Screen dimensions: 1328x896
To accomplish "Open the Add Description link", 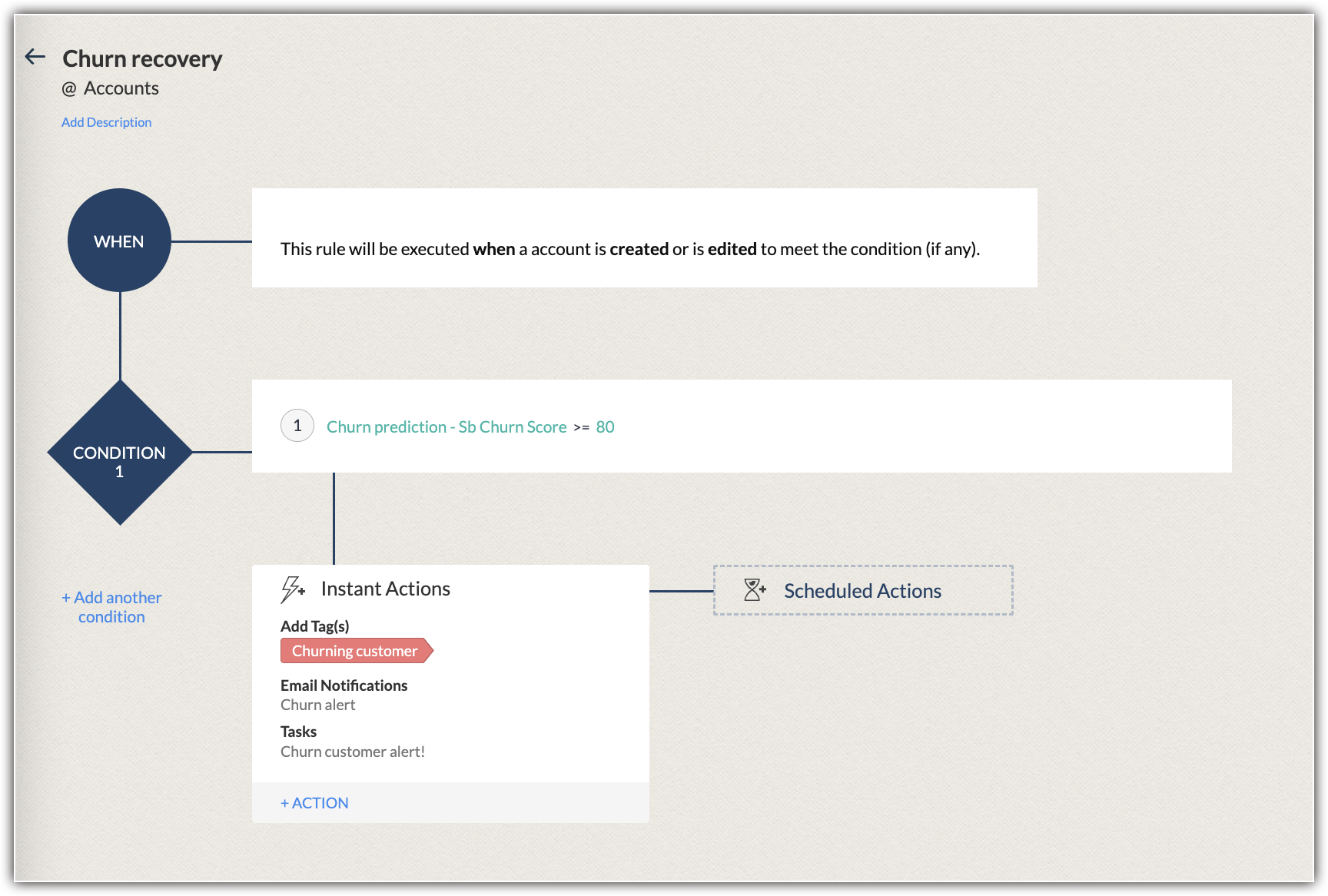I will pyautogui.click(x=106, y=122).
